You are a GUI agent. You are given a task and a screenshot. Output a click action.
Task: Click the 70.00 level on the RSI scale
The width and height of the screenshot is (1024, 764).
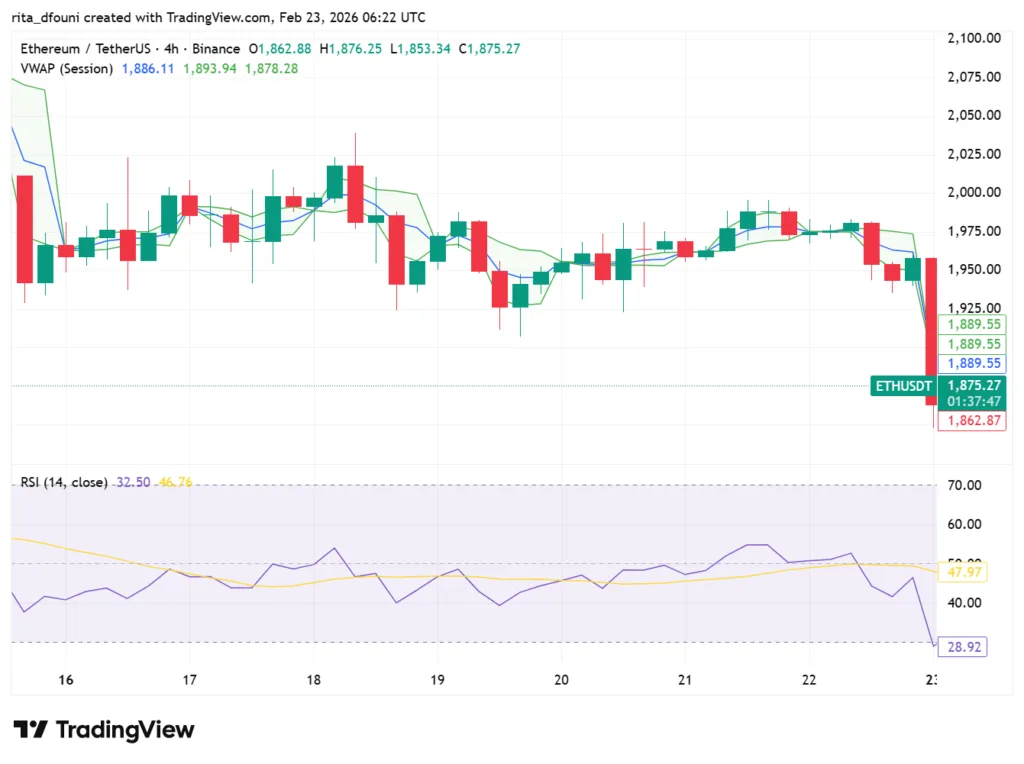966,486
